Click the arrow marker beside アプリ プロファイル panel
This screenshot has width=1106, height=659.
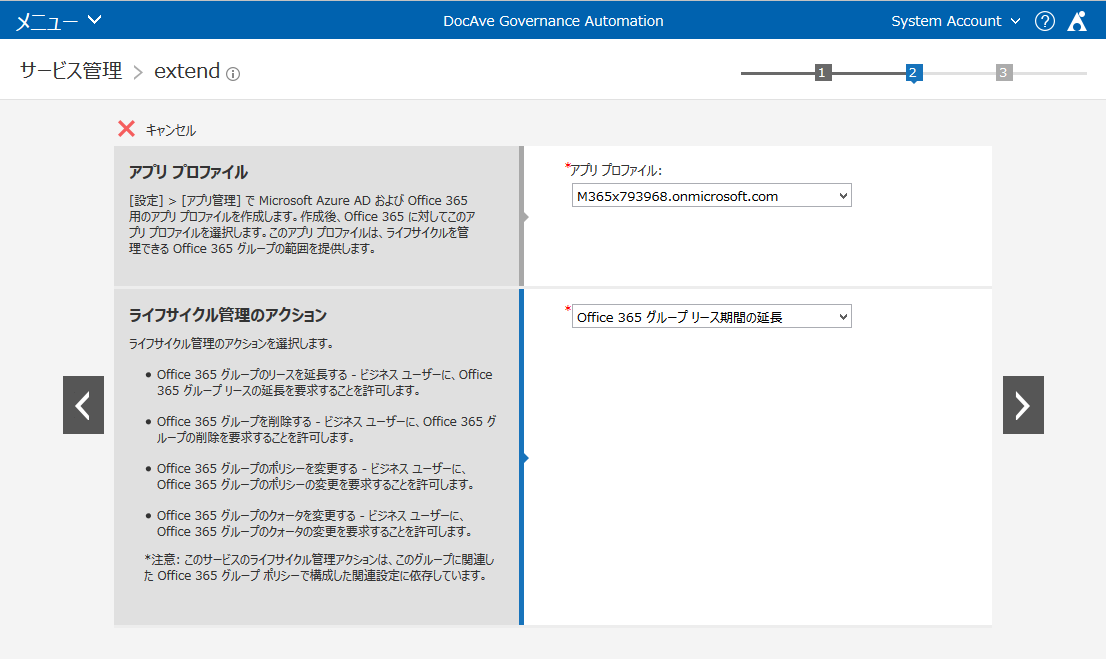[525, 217]
